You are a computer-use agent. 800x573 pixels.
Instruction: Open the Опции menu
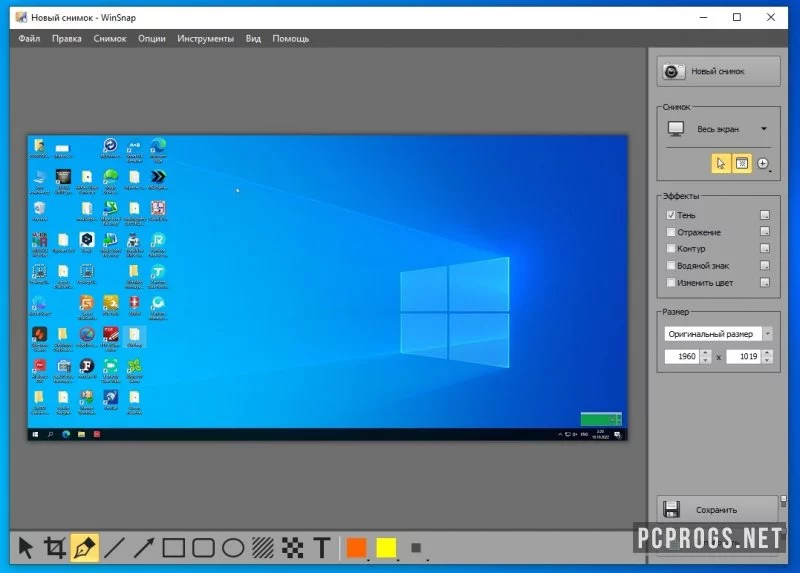[x=152, y=39]
